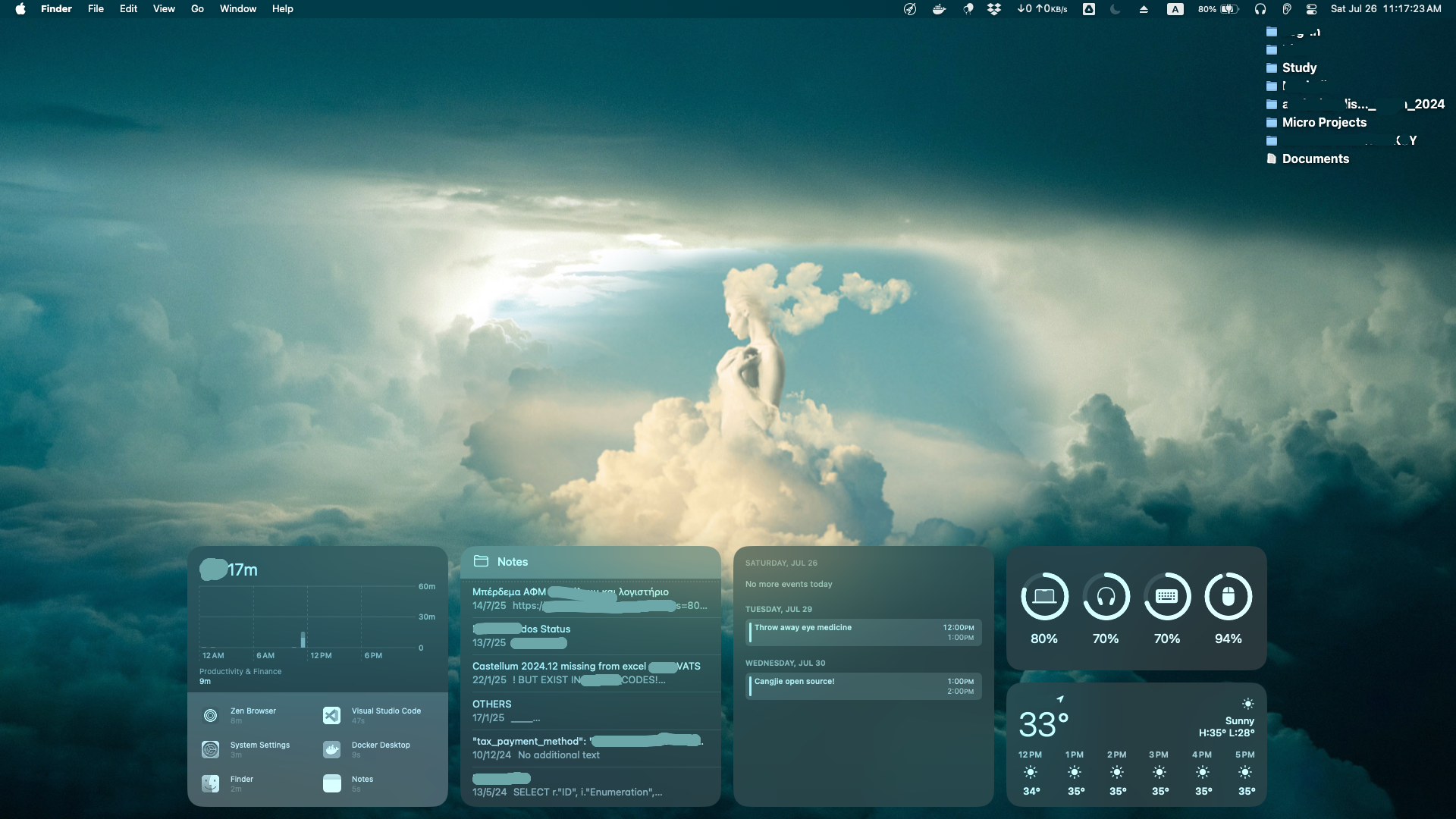Screen dimensions: 1456x819
Task: Click the Notes widget folder icon
Action: point(481,561)
